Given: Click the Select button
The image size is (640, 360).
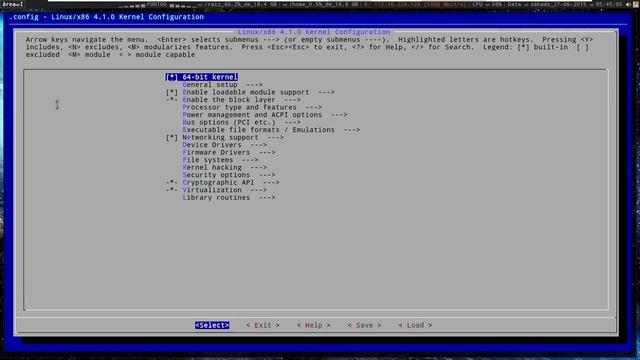Looking at the screenshot, I should 212,325.
